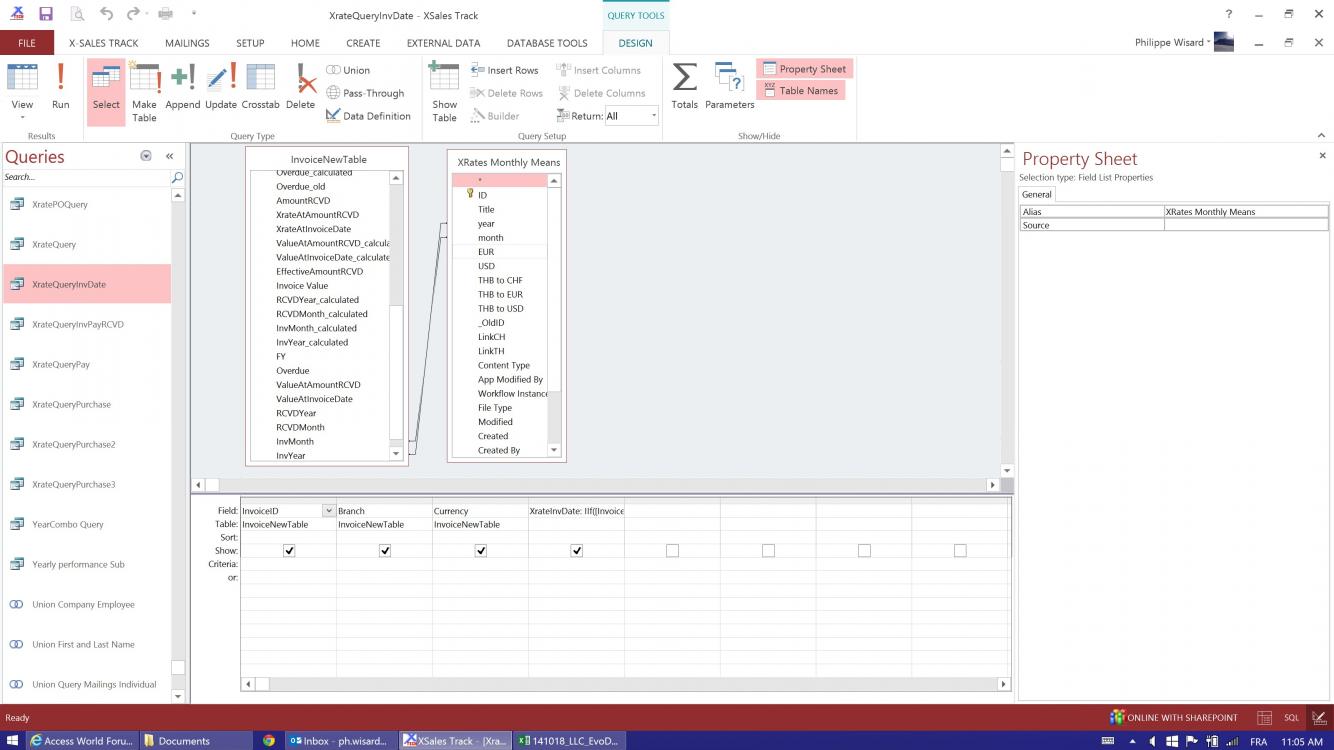Open the Queries pane options dropdown
Screen dimensions: 1334x750
tap(146, 156)
